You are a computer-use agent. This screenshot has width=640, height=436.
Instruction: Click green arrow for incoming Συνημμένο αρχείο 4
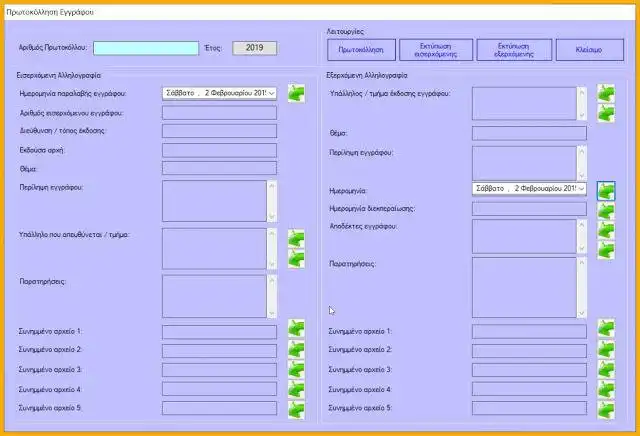[296, 389]
